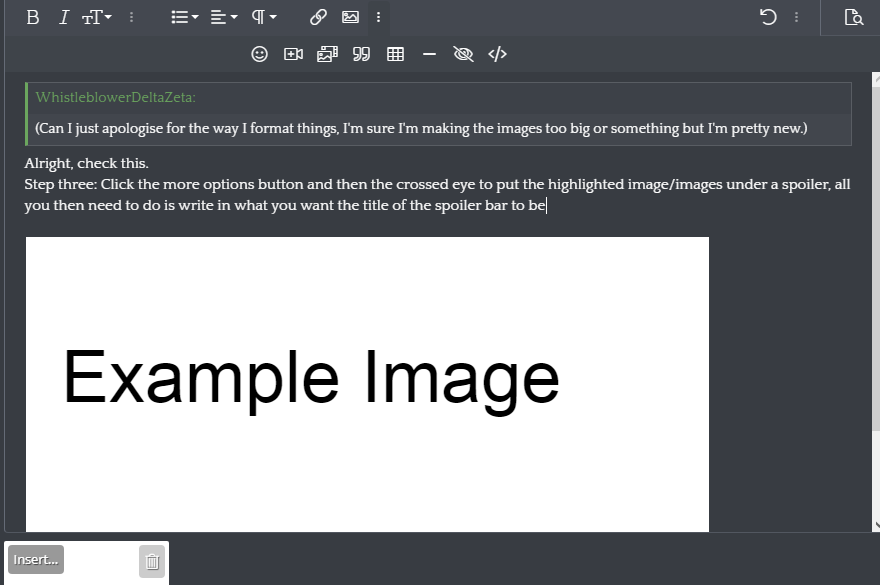
Task: Open the list options dropdown
Action: [x=185, y=17]
